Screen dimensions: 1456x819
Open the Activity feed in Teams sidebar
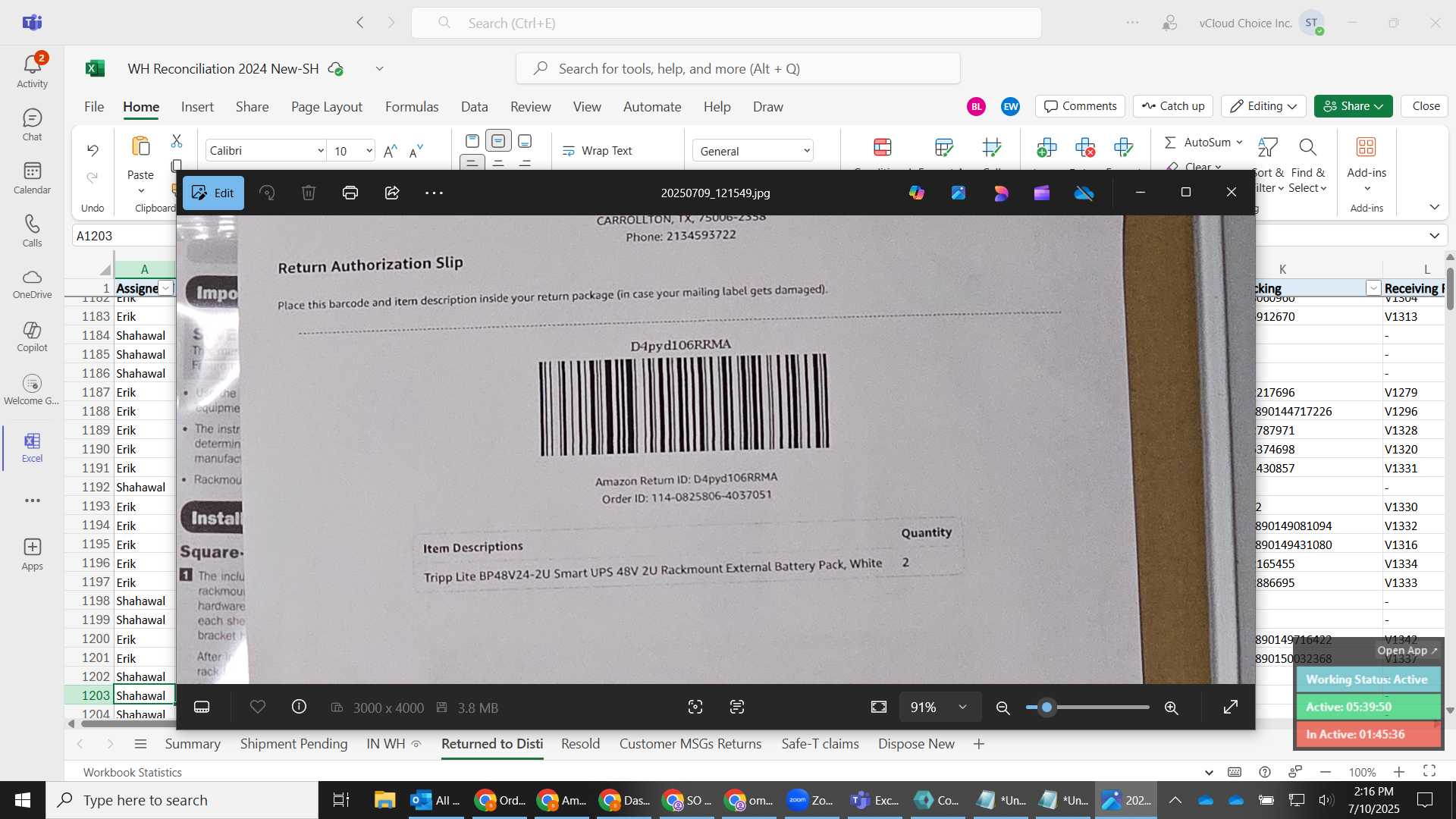[x=32, y=71]
